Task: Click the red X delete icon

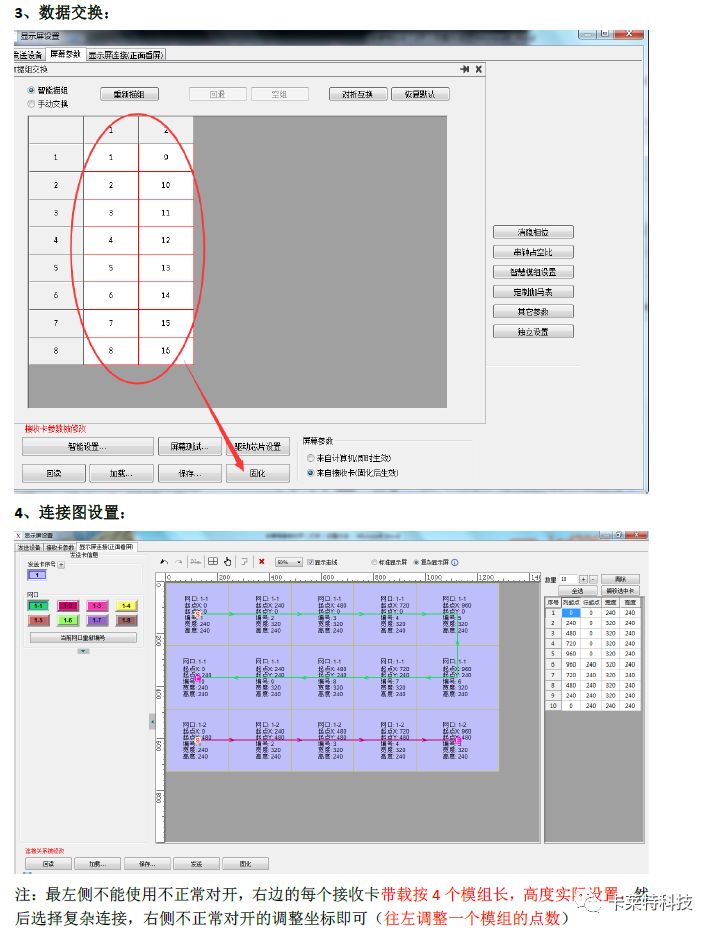Action: [261, 561]
